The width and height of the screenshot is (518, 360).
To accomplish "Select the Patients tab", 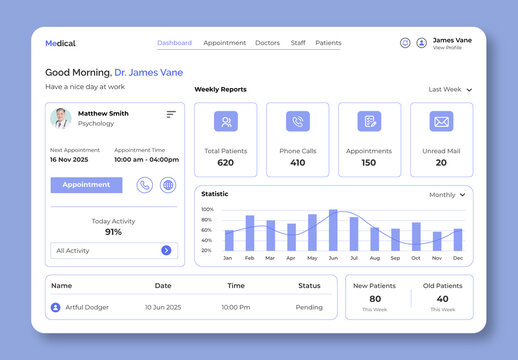I will click(328, 43).
